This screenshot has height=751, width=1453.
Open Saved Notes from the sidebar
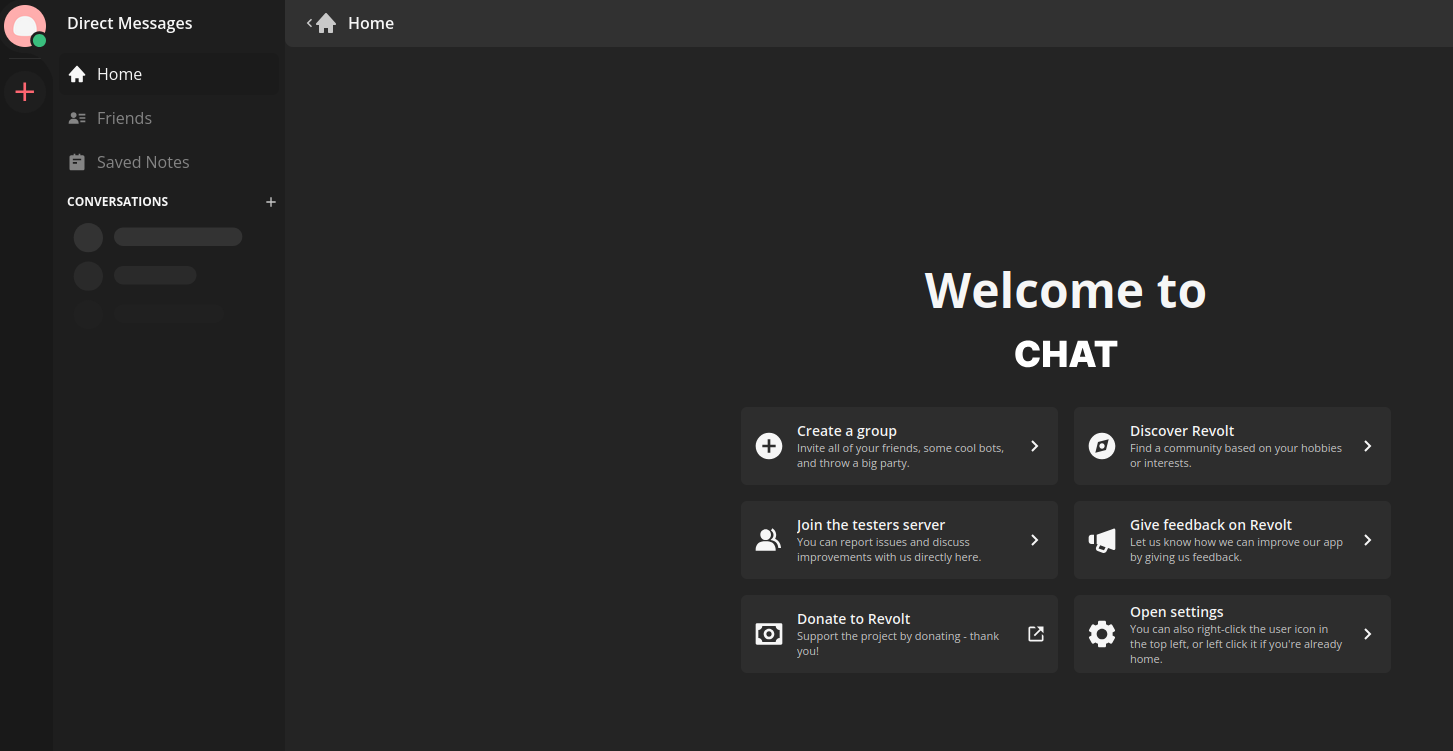coord(168,162)
